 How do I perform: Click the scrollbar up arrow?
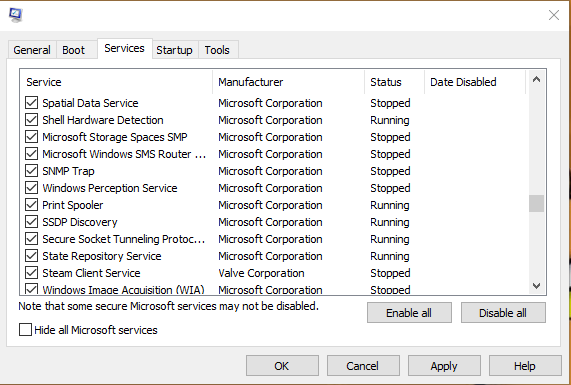tap(536, 80)
